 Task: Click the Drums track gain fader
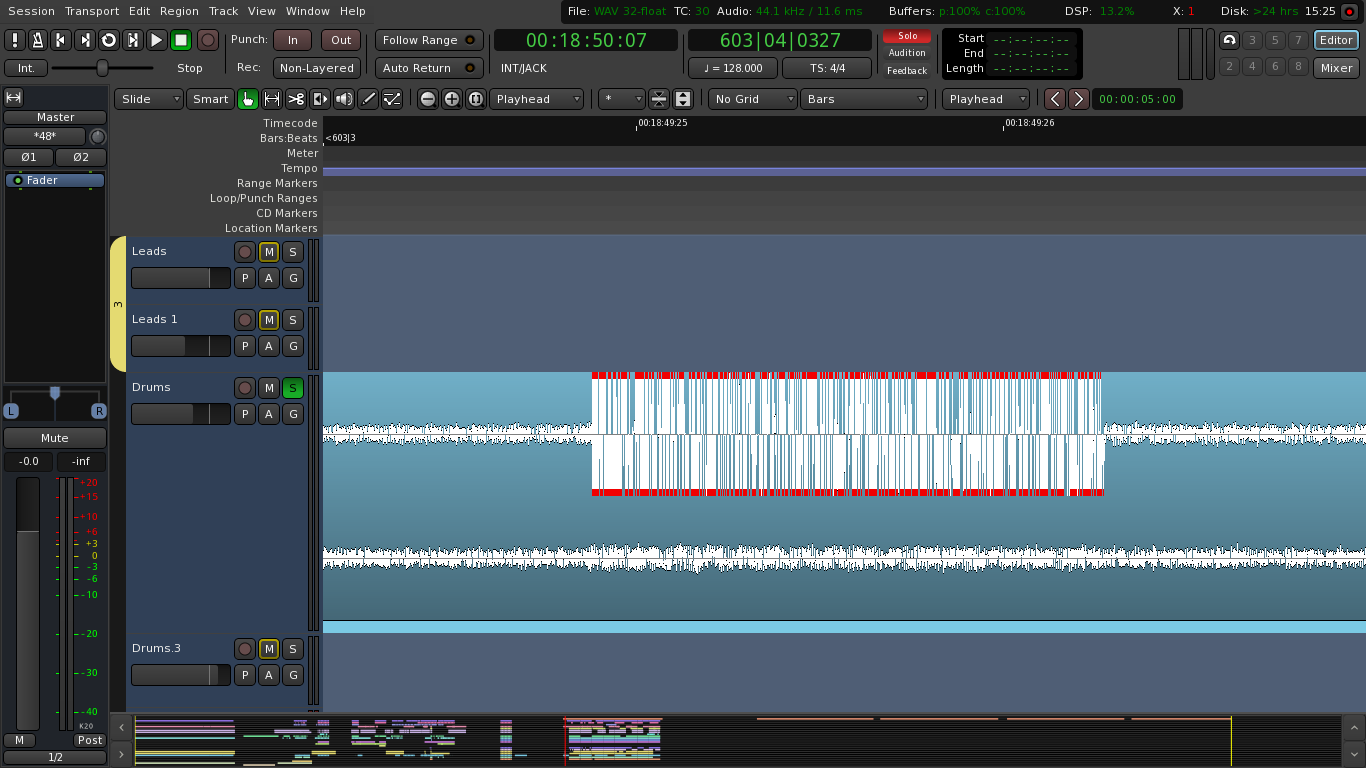pos(181,414)
